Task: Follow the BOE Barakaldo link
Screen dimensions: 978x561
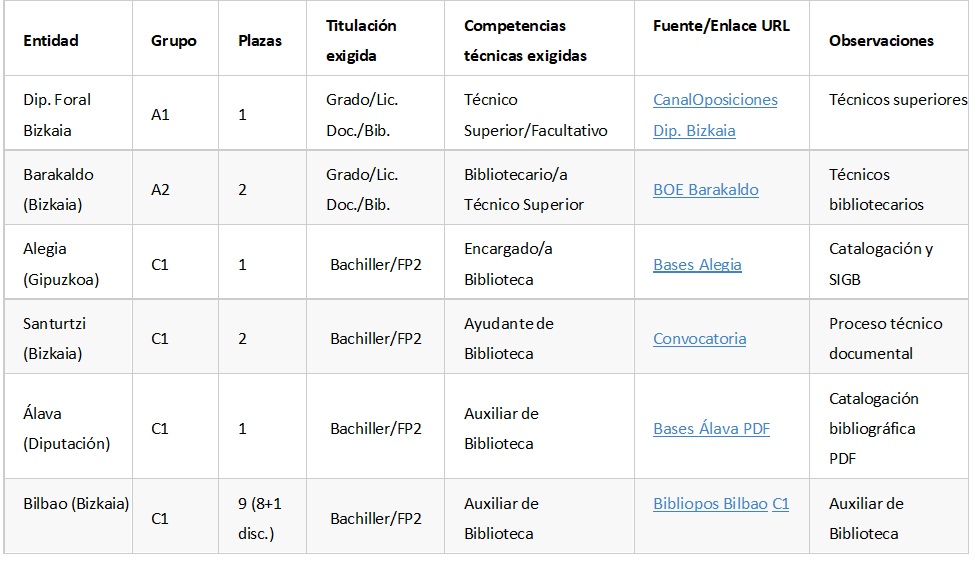Action: tap(705, 190)
